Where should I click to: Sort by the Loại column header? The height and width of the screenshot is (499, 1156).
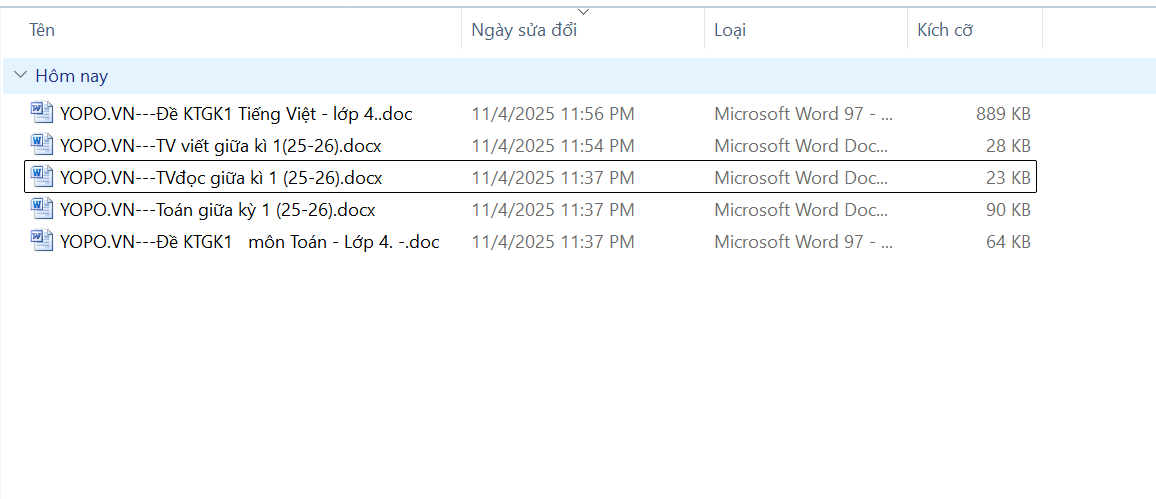coord(730,30)
